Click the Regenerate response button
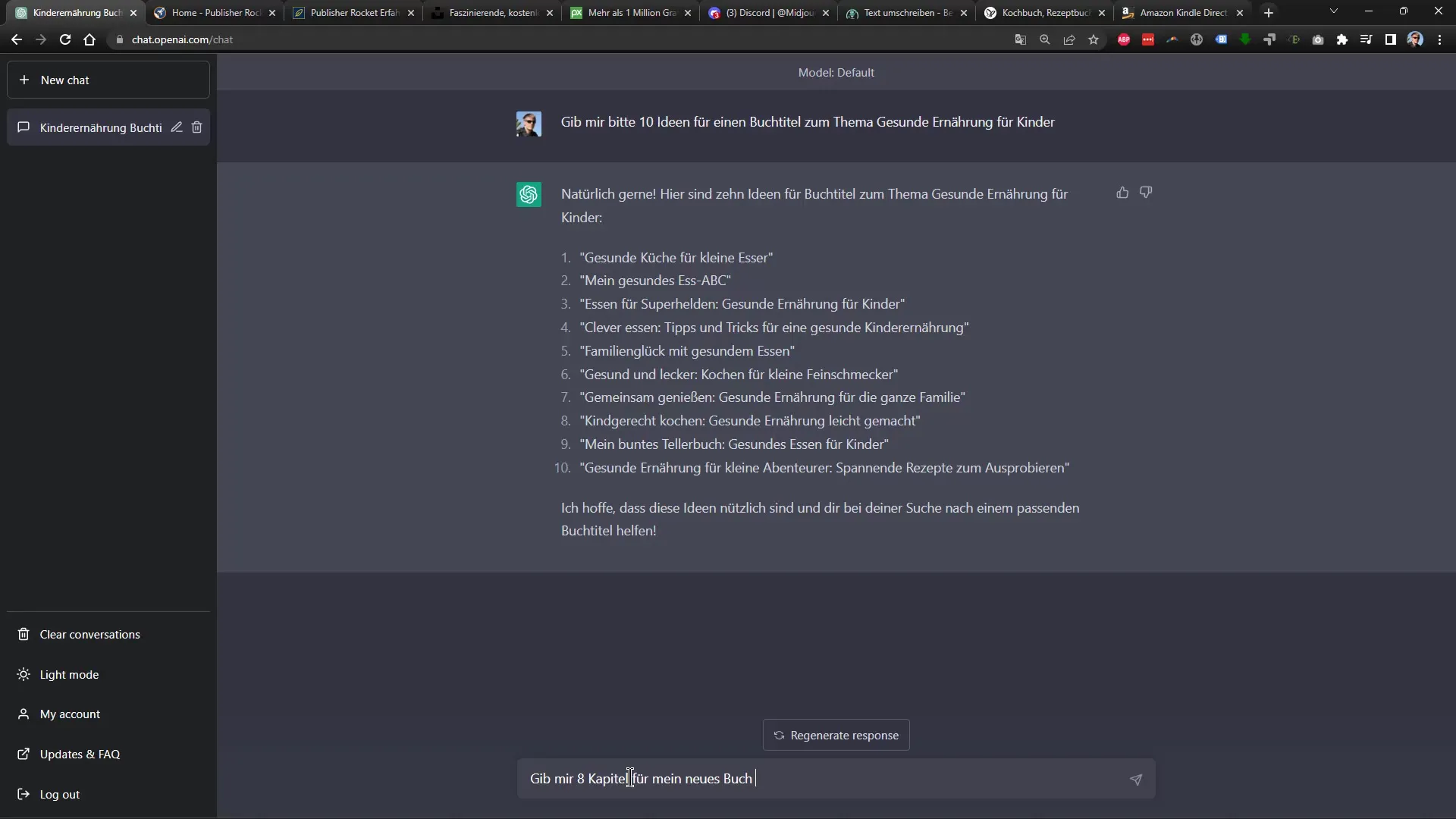 tap(836, 735)
